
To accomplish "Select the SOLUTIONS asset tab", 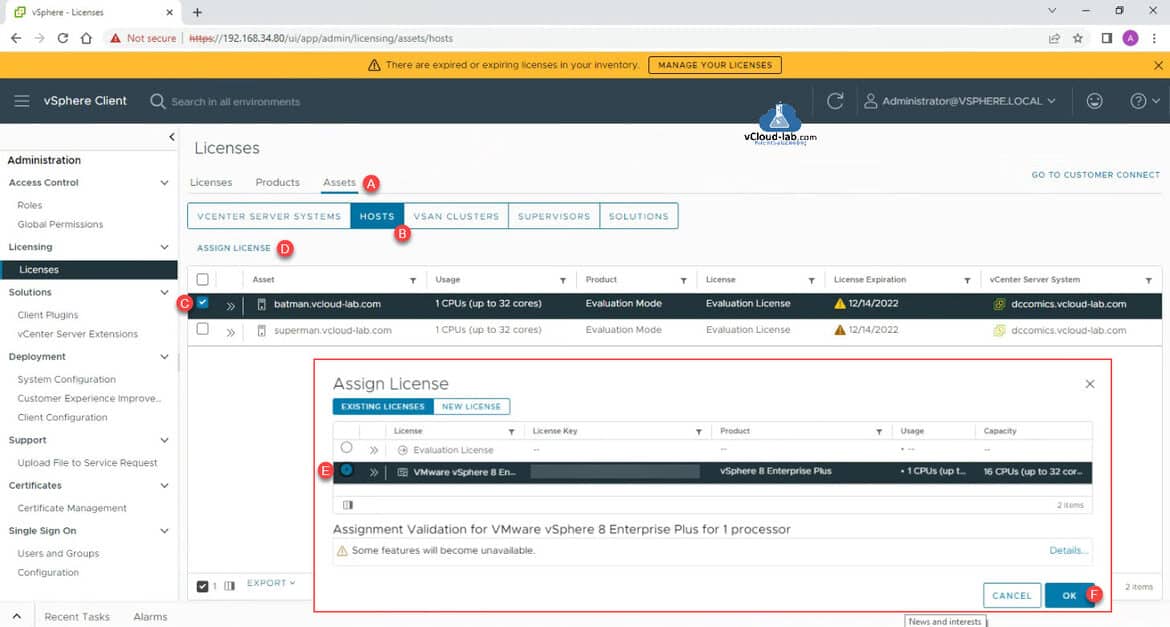I will click(x=639, y=216).
